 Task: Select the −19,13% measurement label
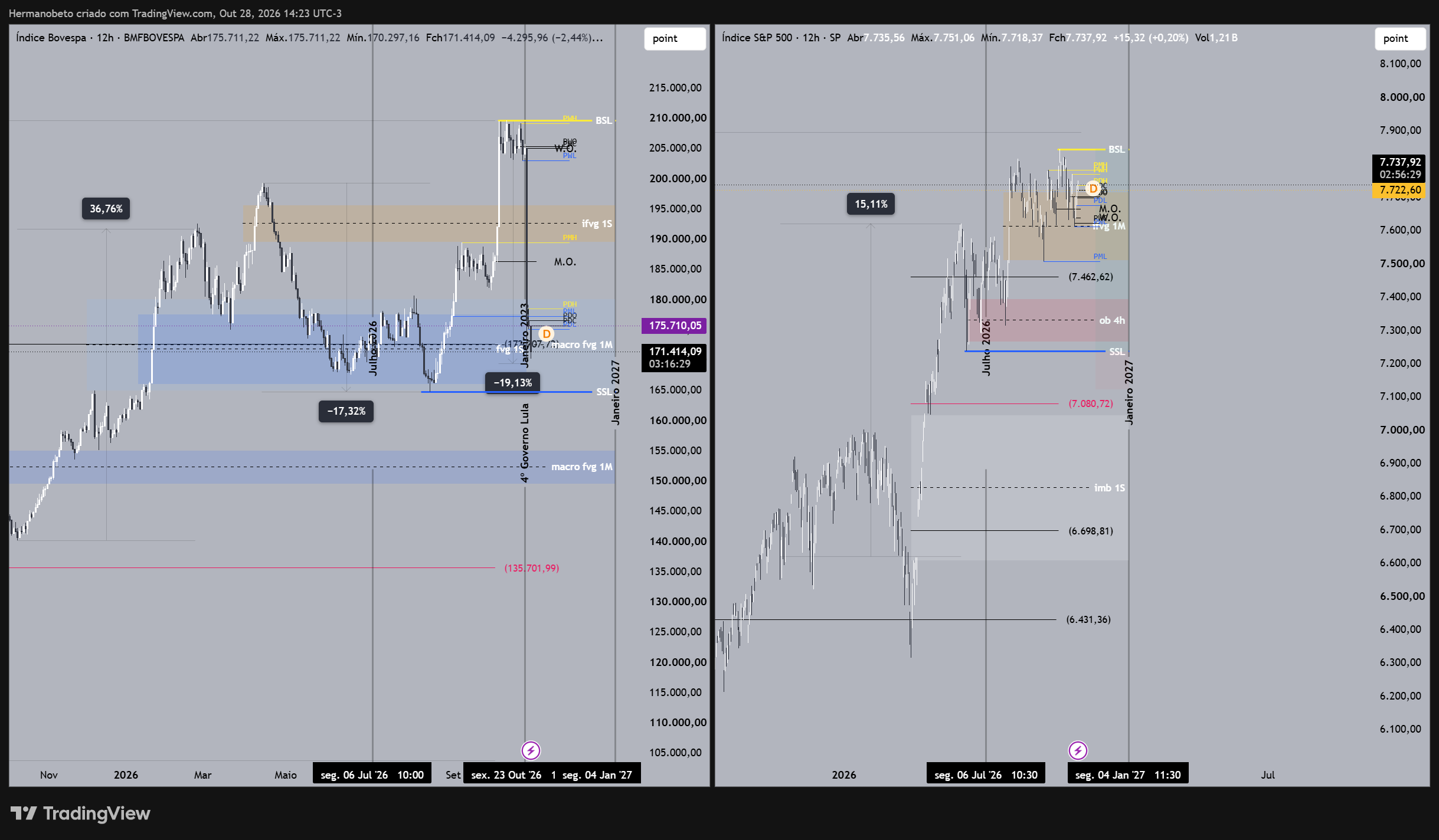coord(512,383)
